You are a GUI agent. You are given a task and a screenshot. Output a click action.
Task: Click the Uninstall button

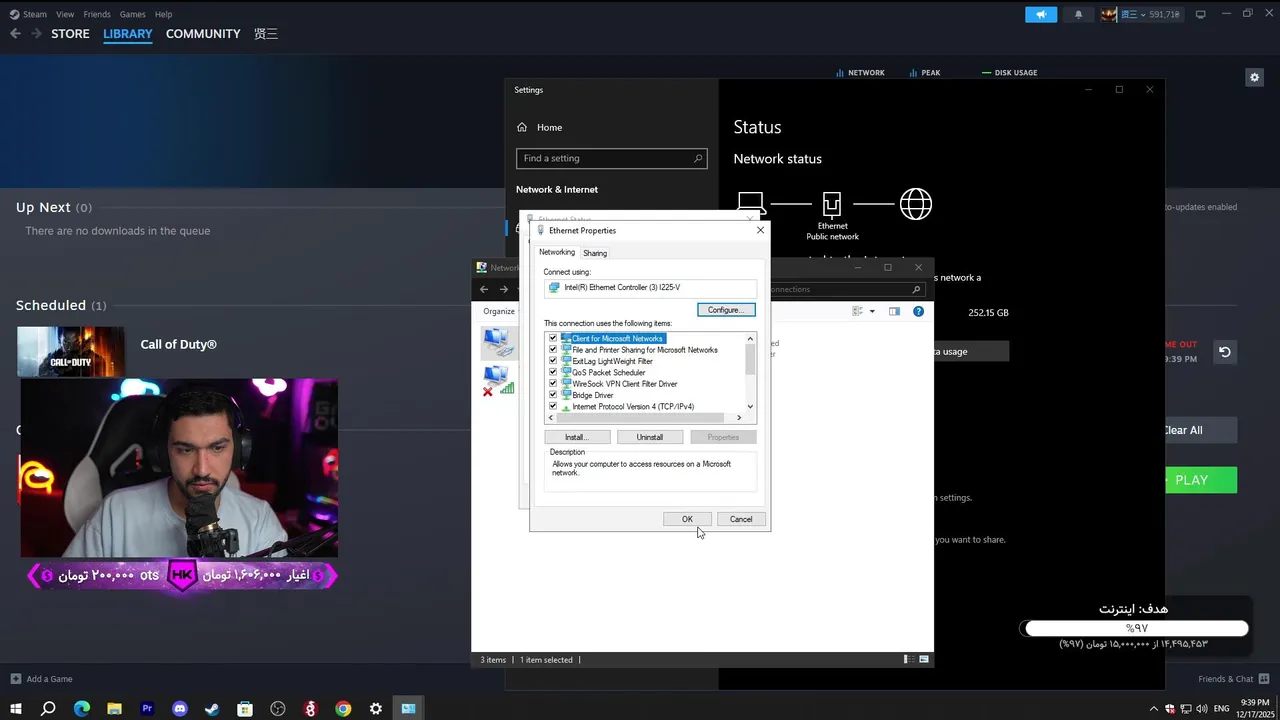point(649,437)
